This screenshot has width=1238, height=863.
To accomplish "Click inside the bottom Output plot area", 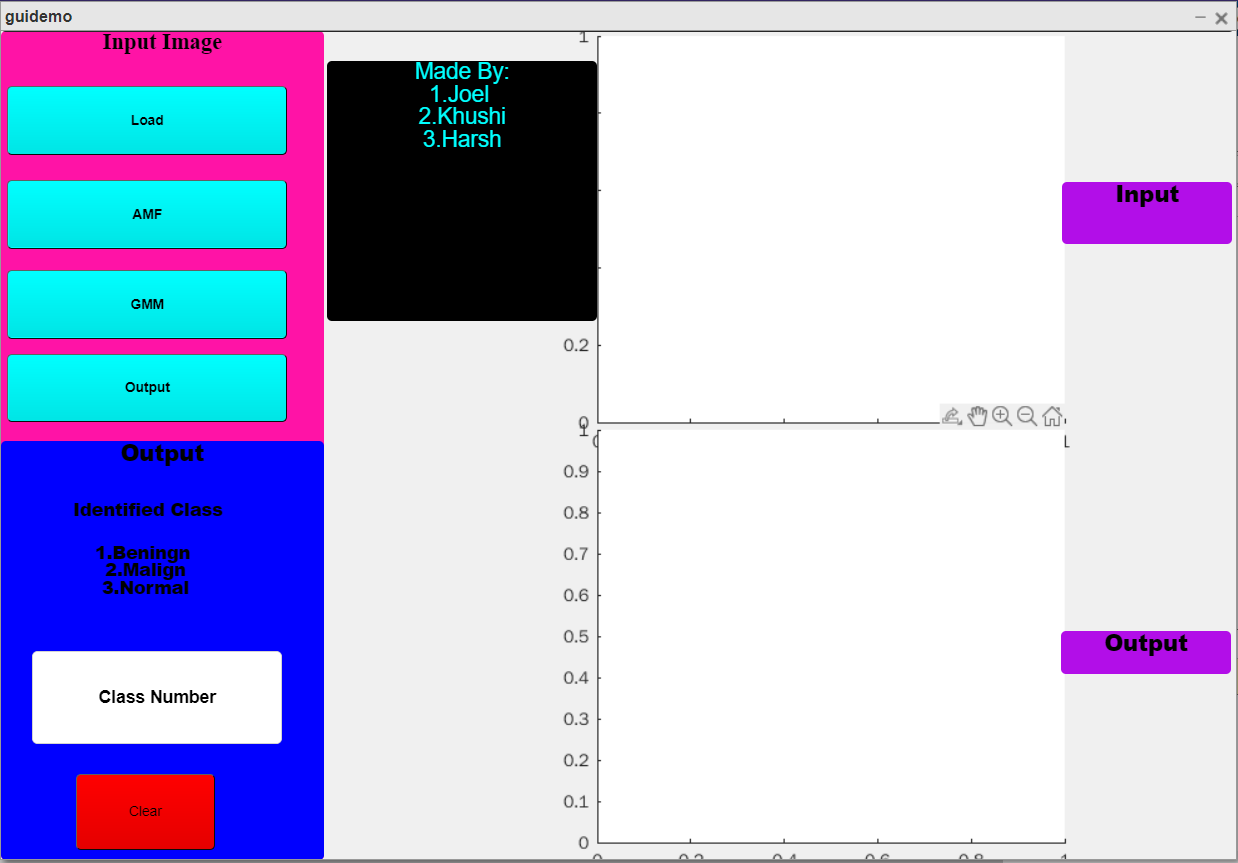I will coord(830,640).
